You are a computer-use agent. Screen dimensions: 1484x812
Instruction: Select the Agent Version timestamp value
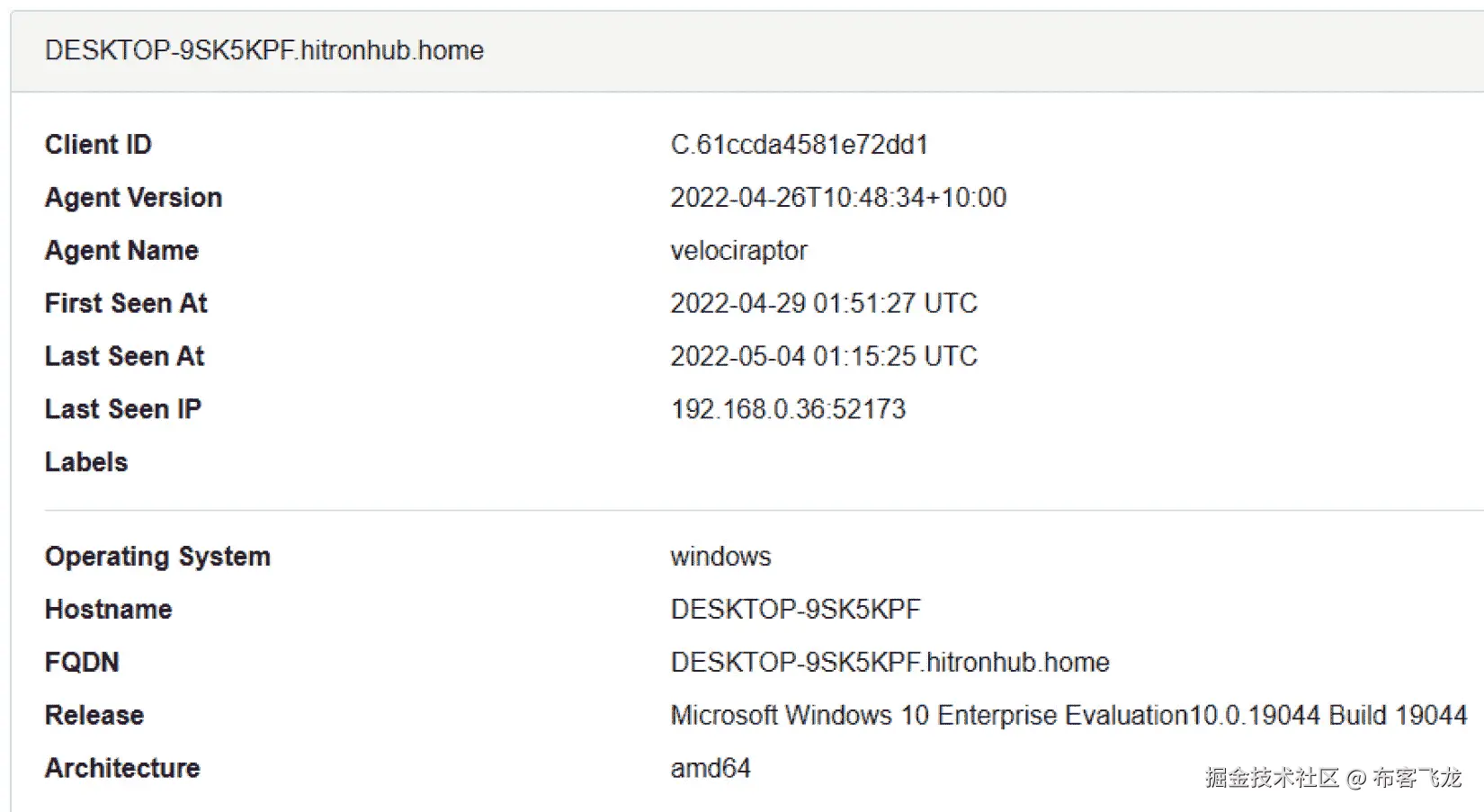(x=838, y=198)
